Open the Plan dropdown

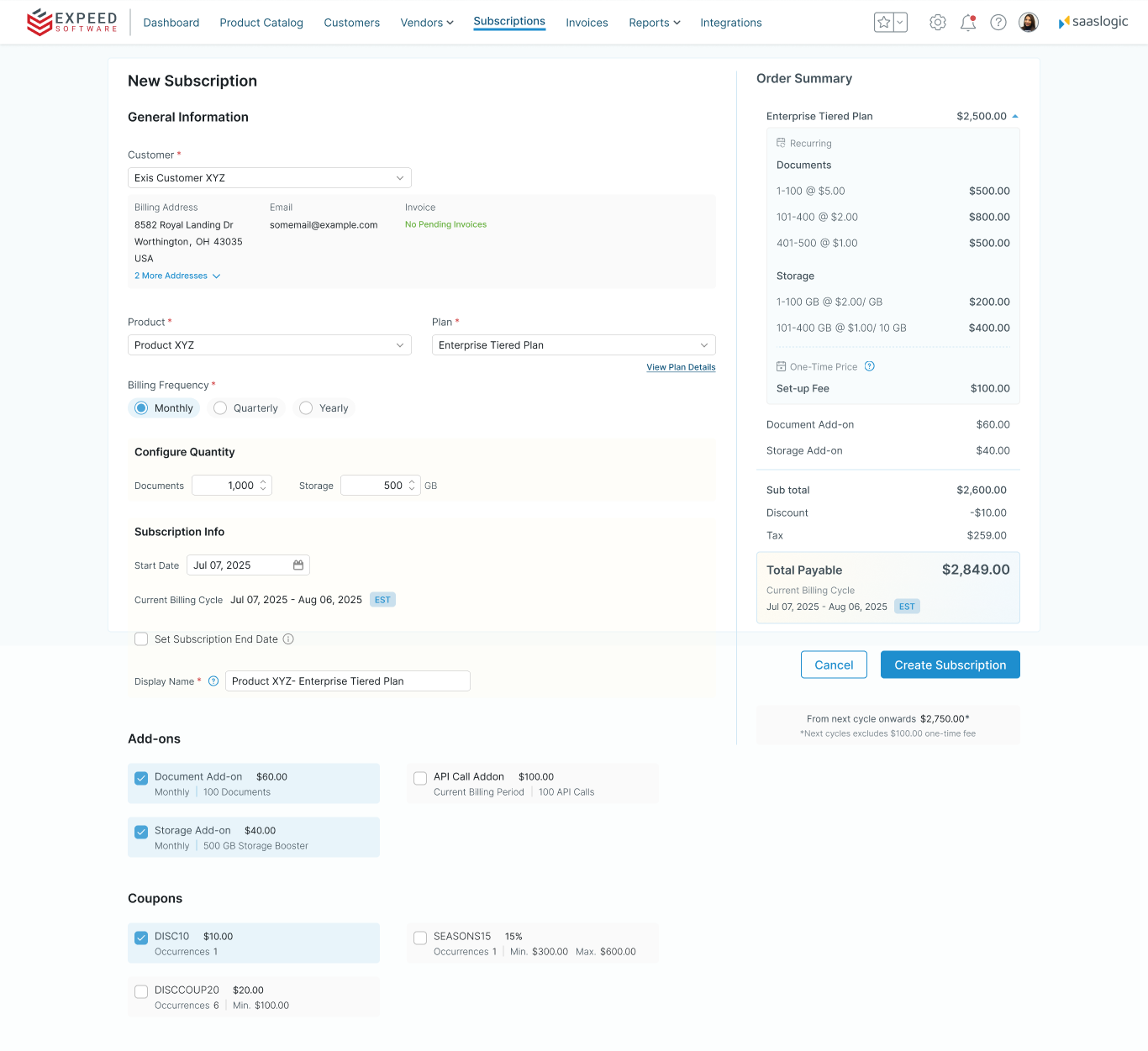click(574, 345)
